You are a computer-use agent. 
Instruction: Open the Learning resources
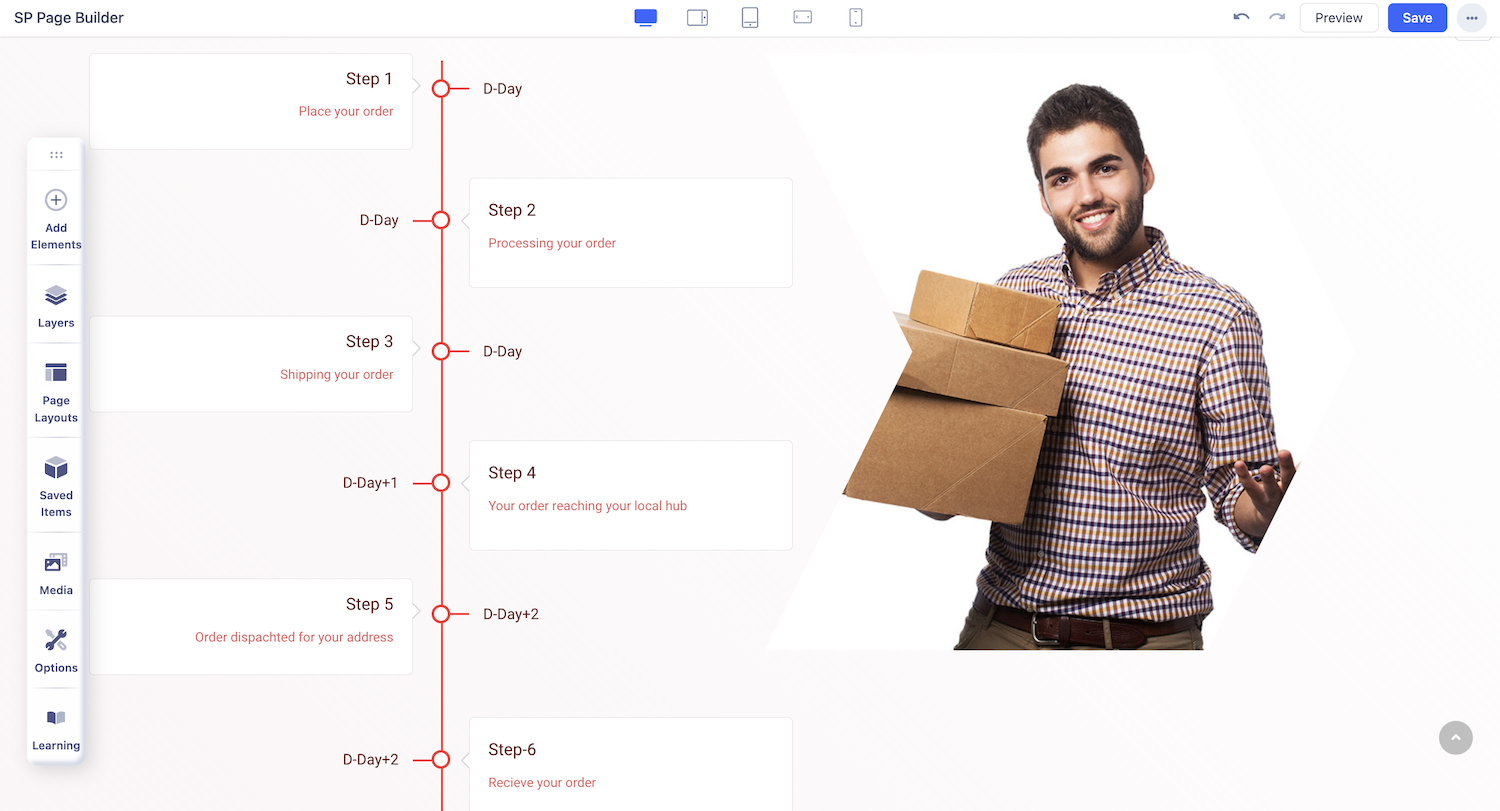pyautogui.click(x=56, y=729)
